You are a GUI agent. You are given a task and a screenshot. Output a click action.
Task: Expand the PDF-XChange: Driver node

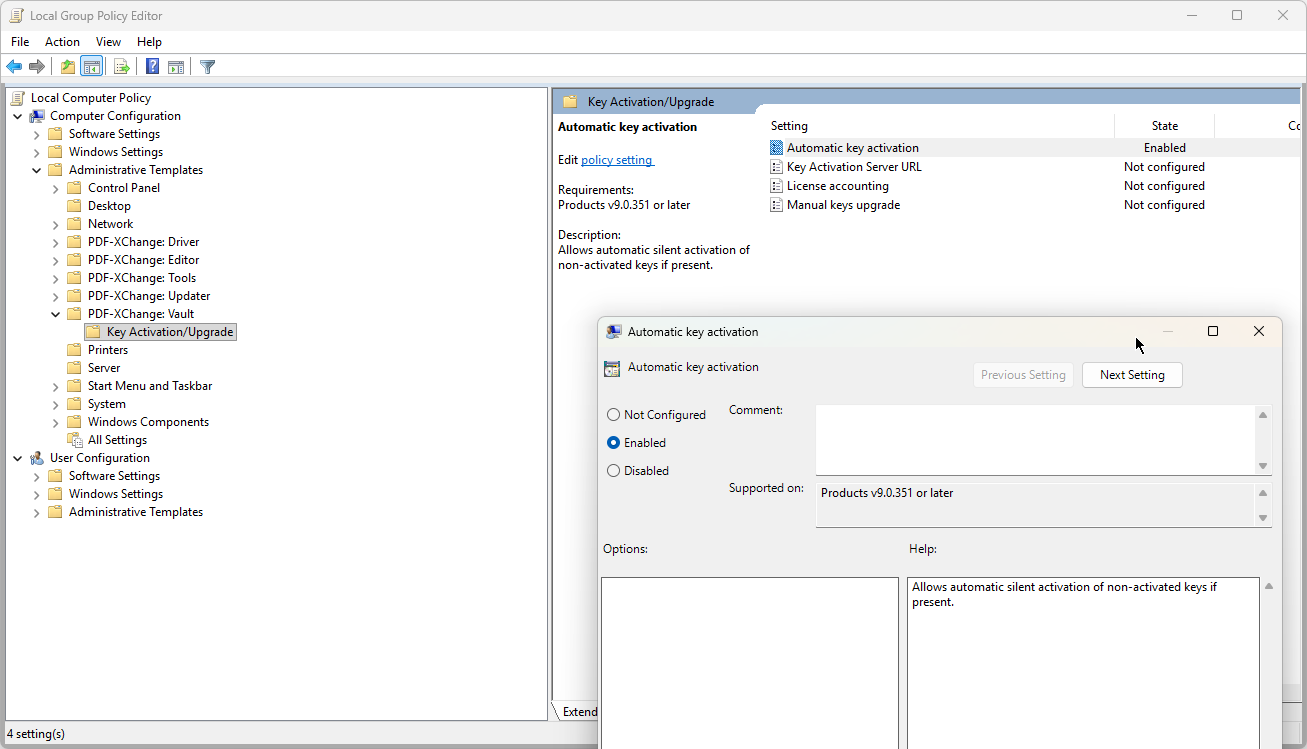(x=56, y=242)
